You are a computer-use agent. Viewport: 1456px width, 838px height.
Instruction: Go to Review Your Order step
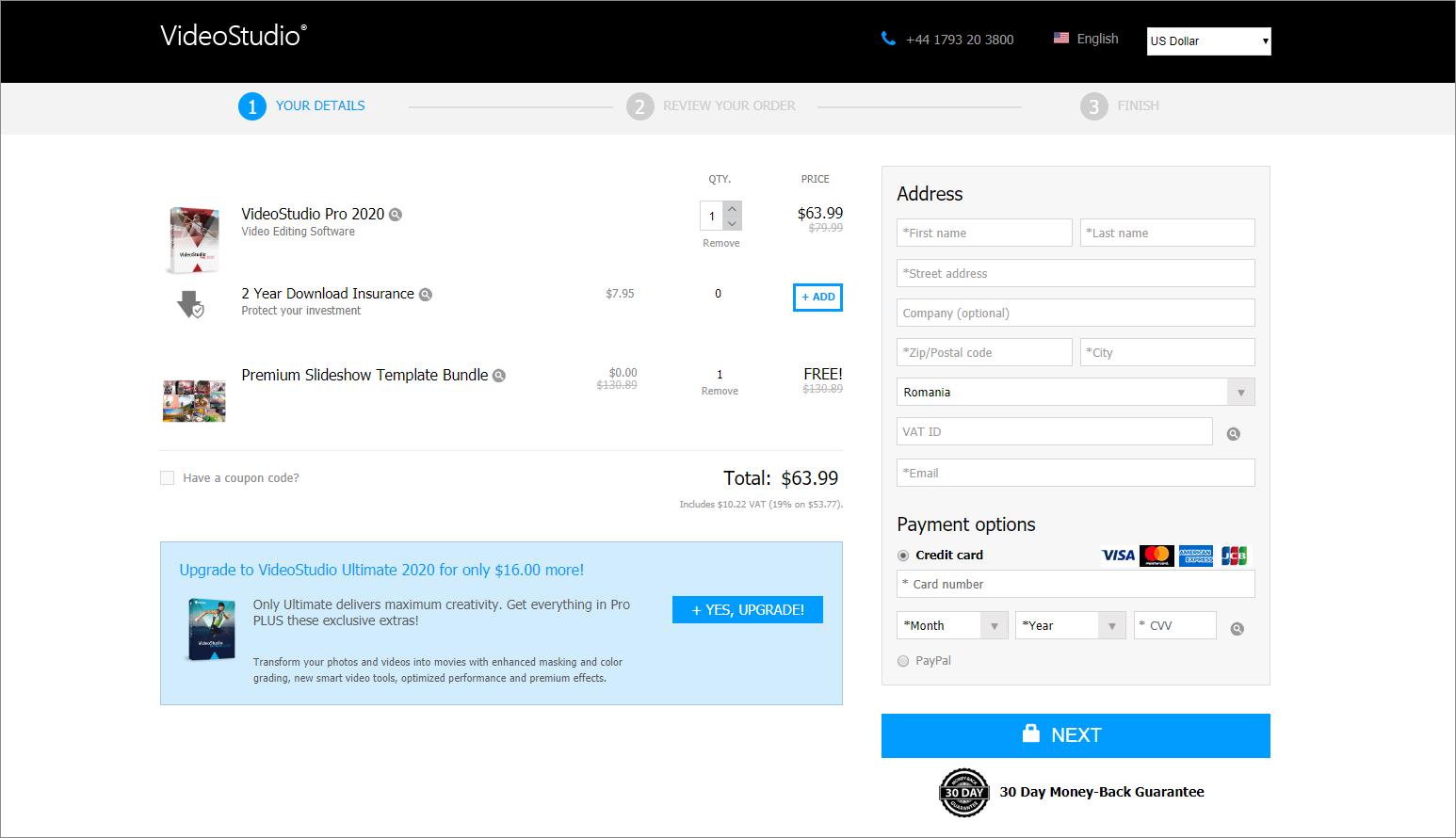[x=729, y=106]
